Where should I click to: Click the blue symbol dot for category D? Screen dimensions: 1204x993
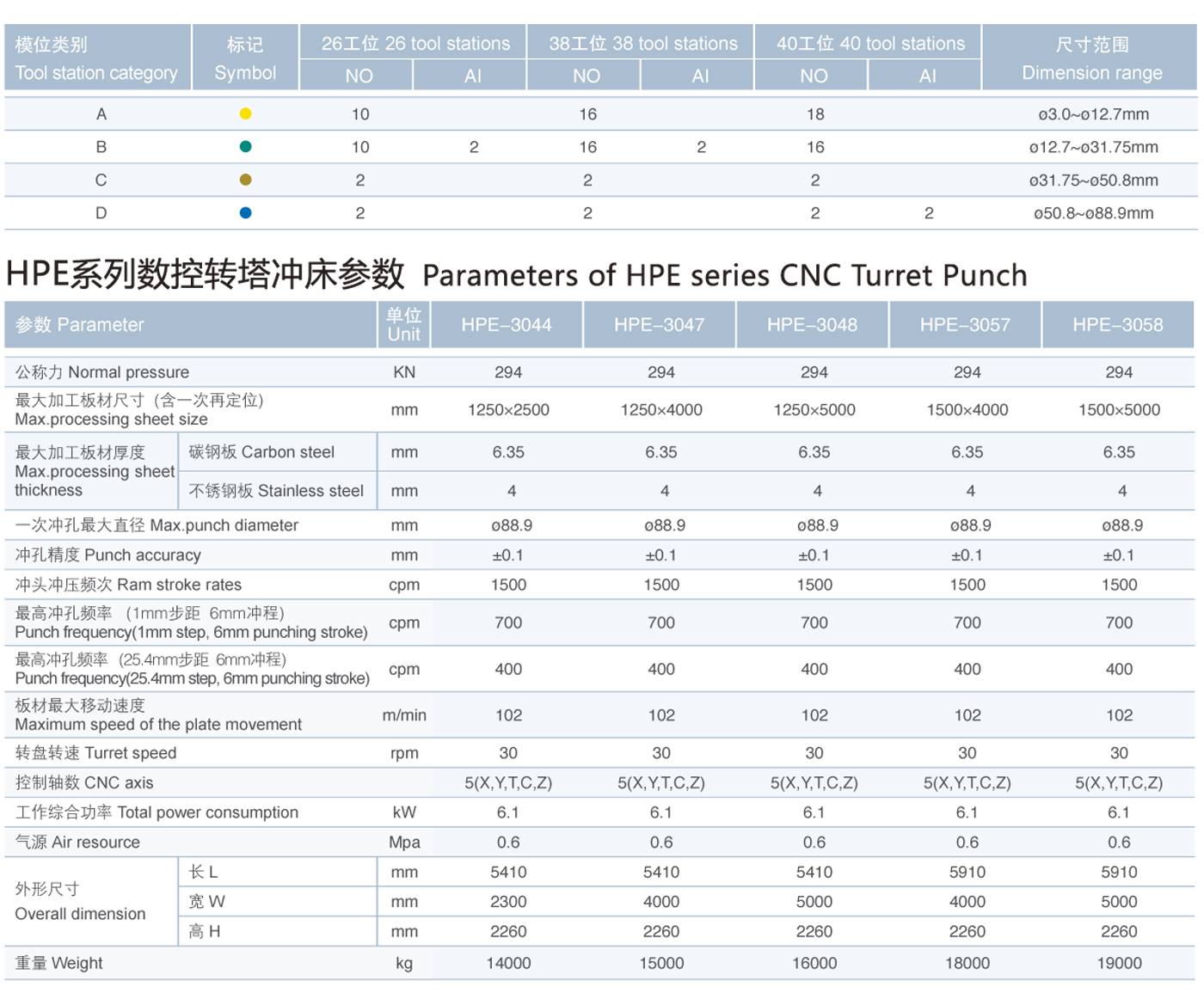tap(245, 213)
